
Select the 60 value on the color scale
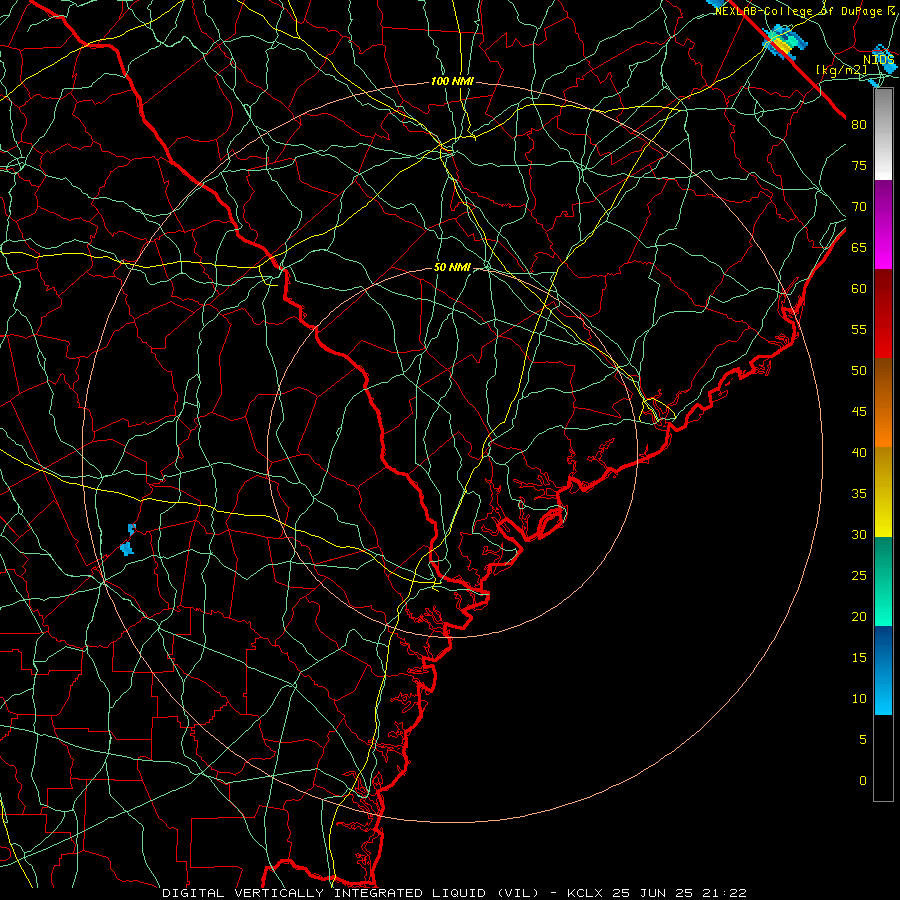point(859,289)
